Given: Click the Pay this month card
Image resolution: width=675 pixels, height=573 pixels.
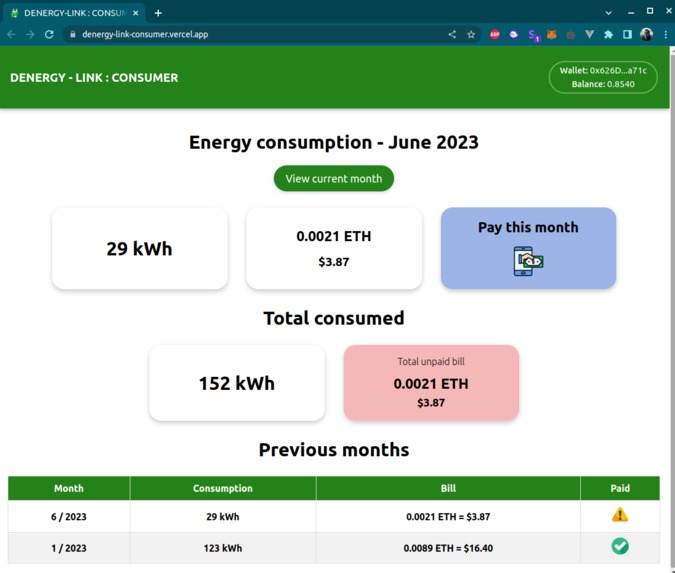Looking at the screenshot, I should coord(528,248).
